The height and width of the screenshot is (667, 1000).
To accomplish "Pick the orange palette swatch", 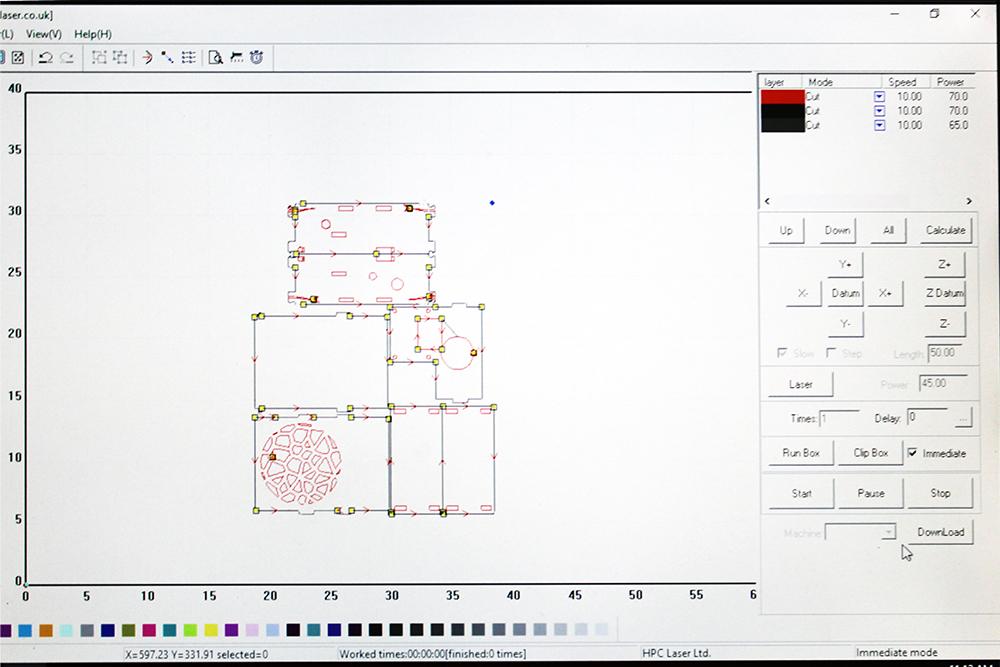I will (x=46, y=631).
